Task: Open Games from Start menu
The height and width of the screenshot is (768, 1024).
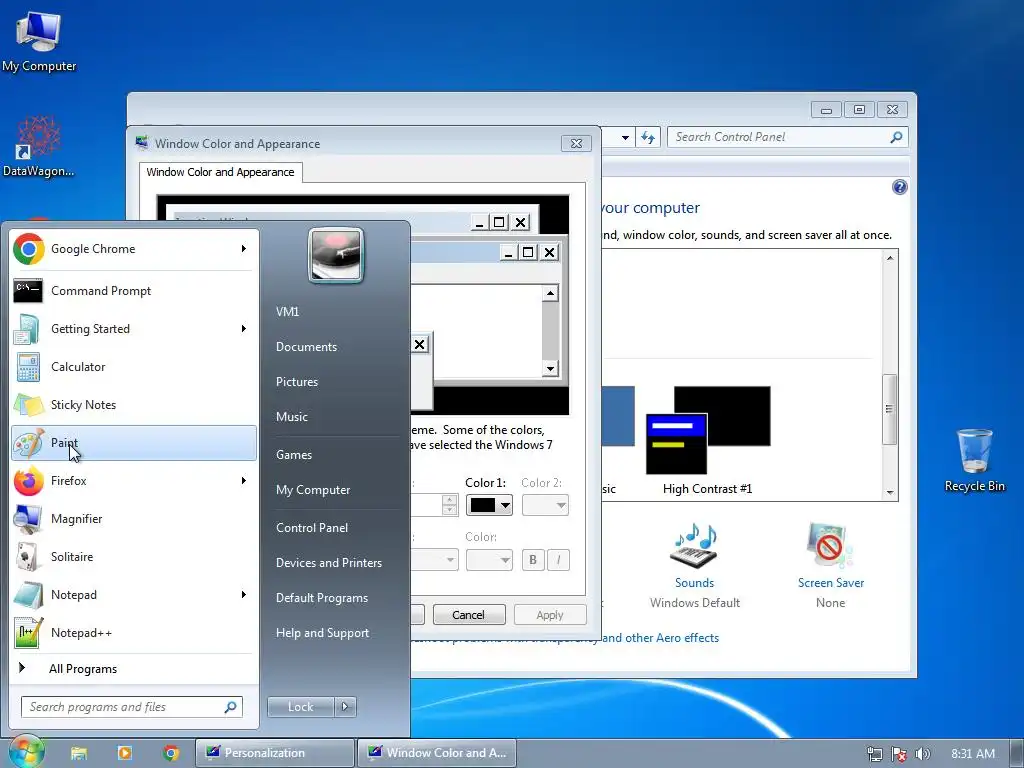Action: [294, 455]
